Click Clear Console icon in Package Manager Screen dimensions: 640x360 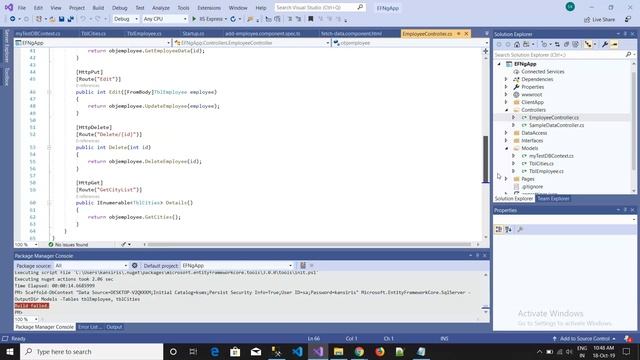click(x=303, y=265)
